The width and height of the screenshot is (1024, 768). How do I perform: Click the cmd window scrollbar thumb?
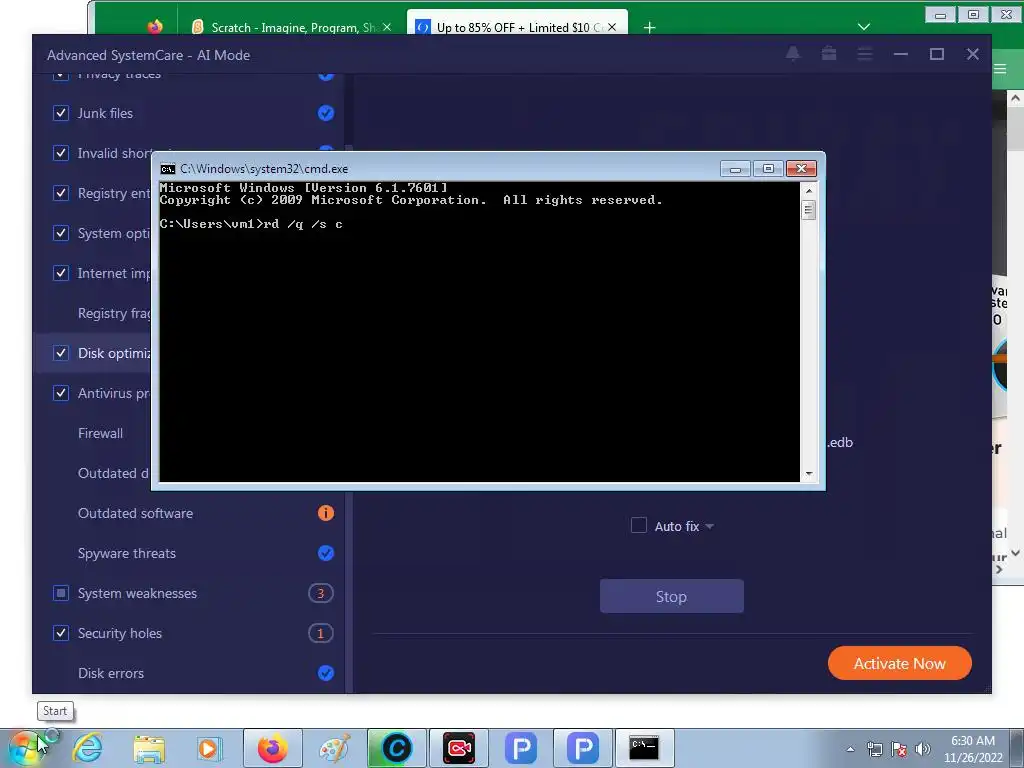pyautogui.click(x=808, y=210)
